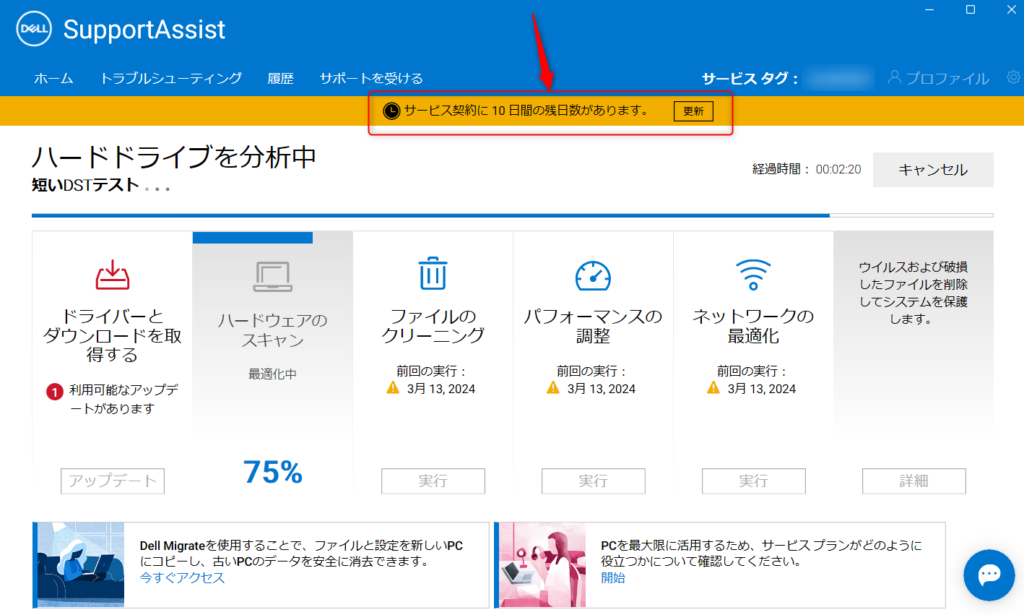The width and height of the screenshot is (1024, 615).
Task: Open the 開始 link for service plans
Action: 613,578
